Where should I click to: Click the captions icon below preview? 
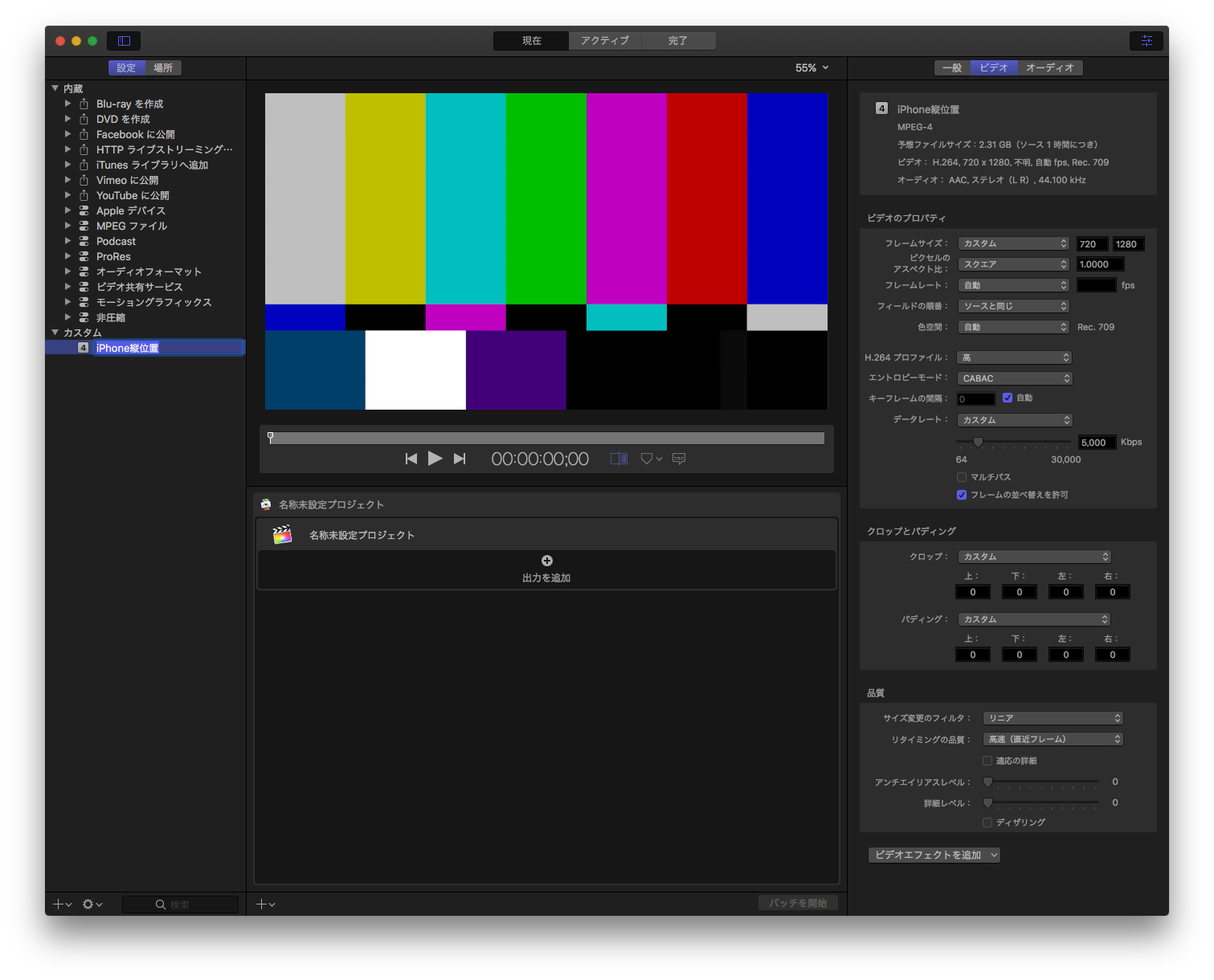click(x=679, y=459)
